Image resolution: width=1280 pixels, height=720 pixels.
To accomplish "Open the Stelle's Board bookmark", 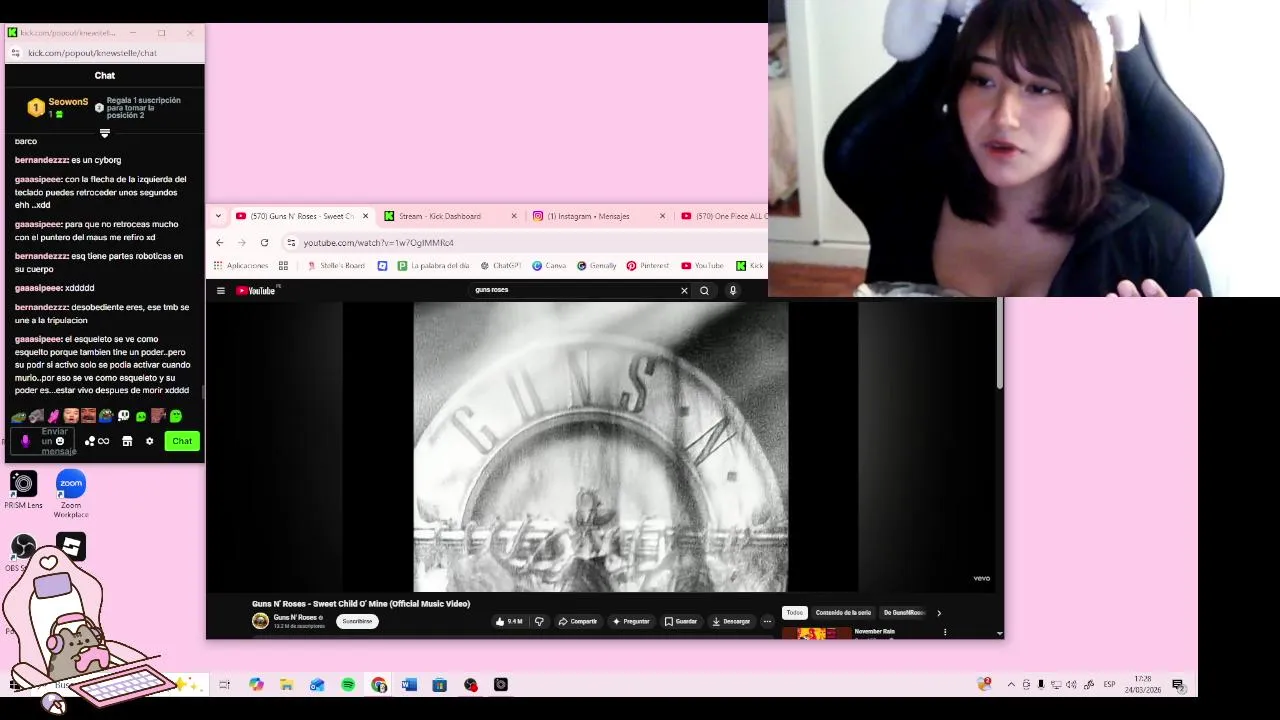I will point(335,266).
